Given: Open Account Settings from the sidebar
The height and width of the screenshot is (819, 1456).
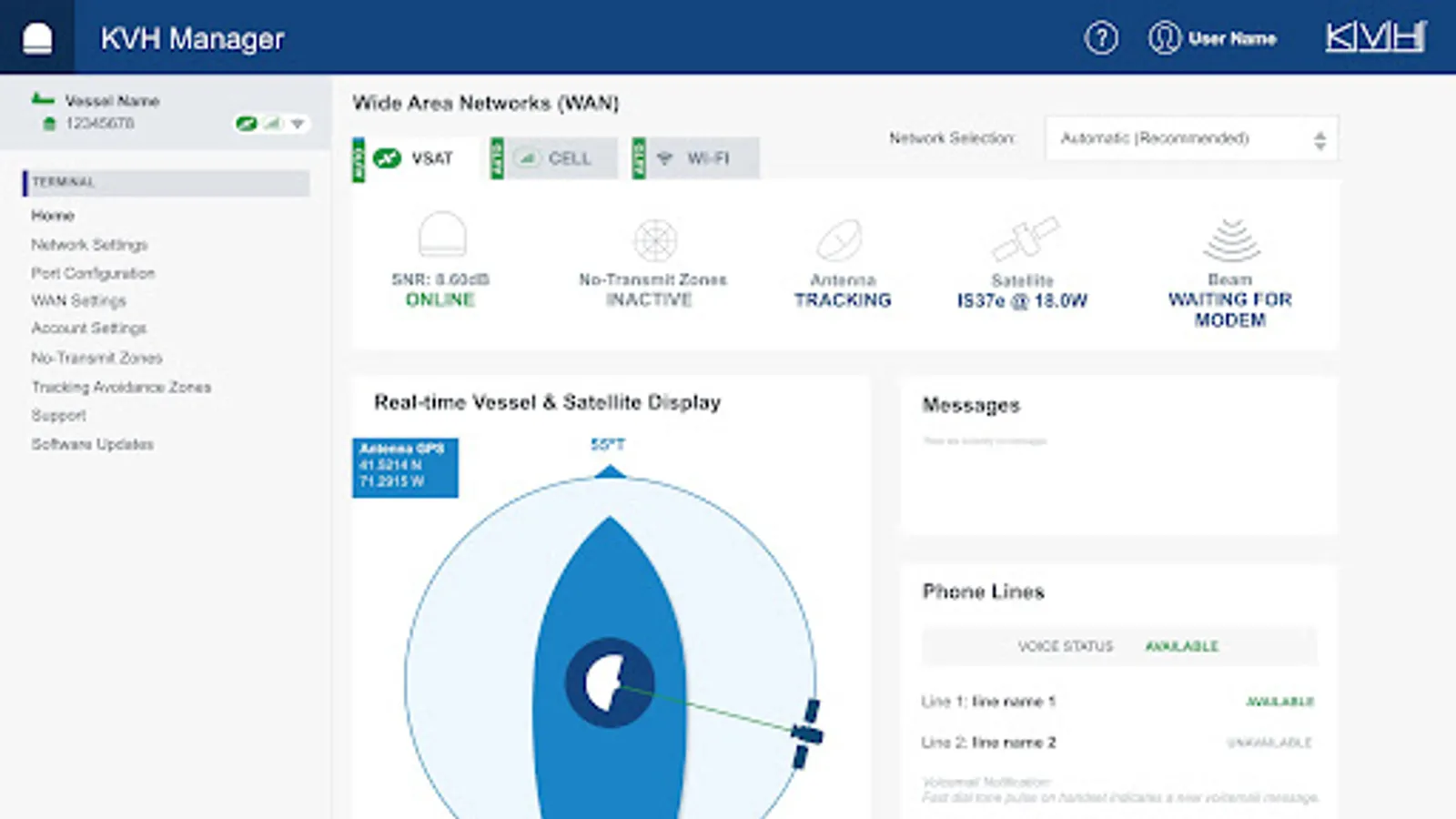Looking at the screenshot, I should click(89, 328).
